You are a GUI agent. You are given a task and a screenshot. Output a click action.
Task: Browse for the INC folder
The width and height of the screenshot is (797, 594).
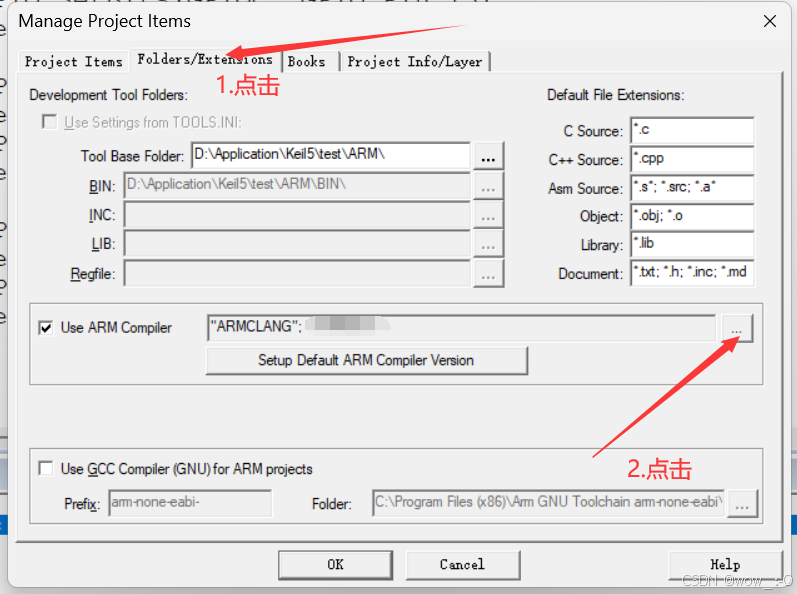pos(488,215)
